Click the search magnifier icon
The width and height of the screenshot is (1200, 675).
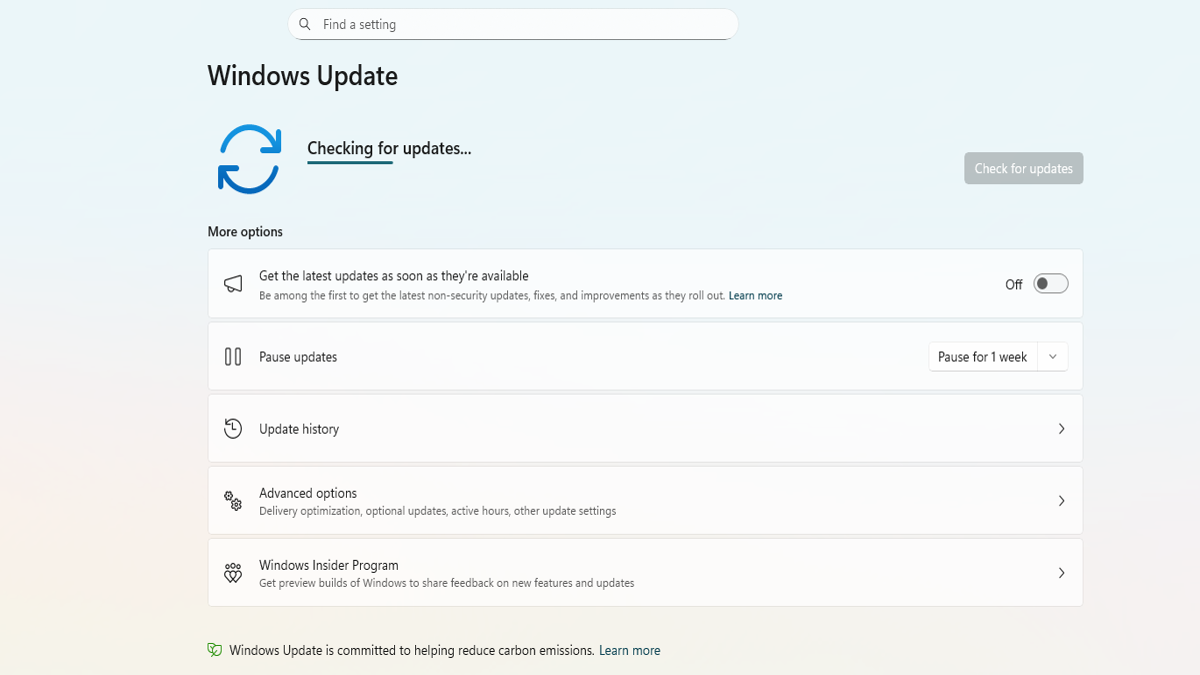pyautogui.click(x=305, y=24)
